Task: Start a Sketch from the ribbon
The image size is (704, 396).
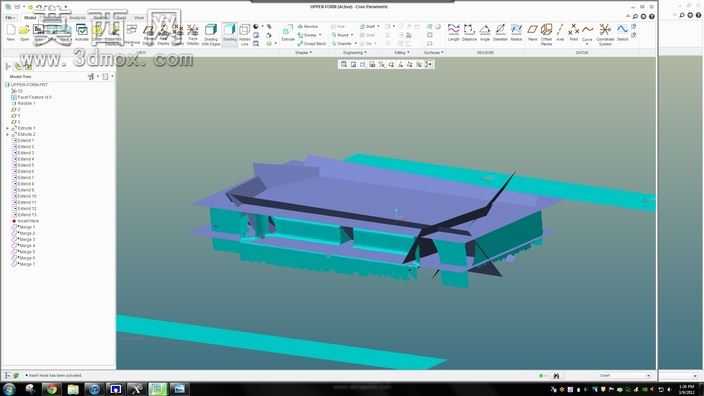Action: [x=622, y=33]
